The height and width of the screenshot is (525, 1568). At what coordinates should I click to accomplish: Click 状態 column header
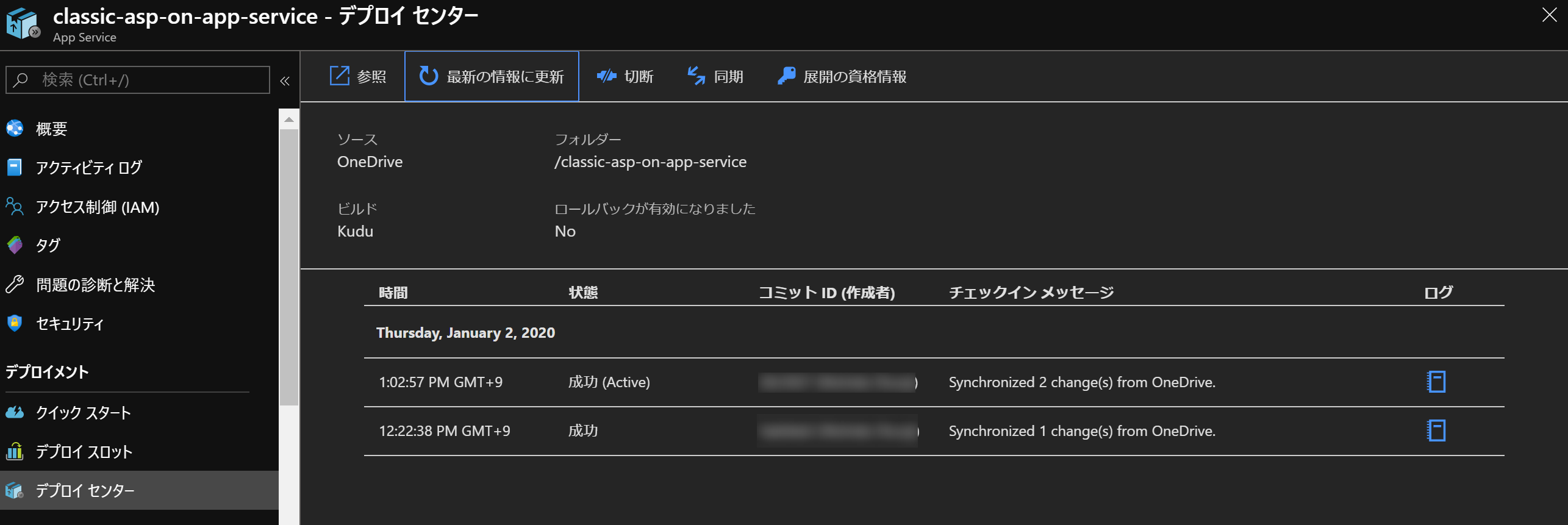(x=583, y=293)
